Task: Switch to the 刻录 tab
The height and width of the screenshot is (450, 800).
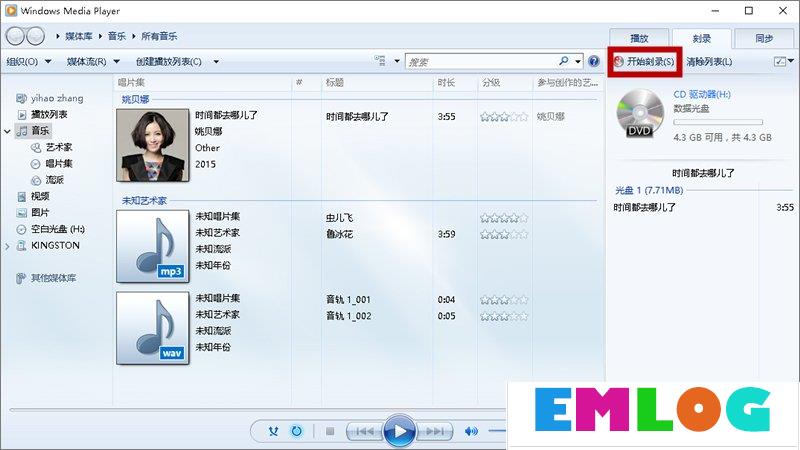Action: click(702, 38)
